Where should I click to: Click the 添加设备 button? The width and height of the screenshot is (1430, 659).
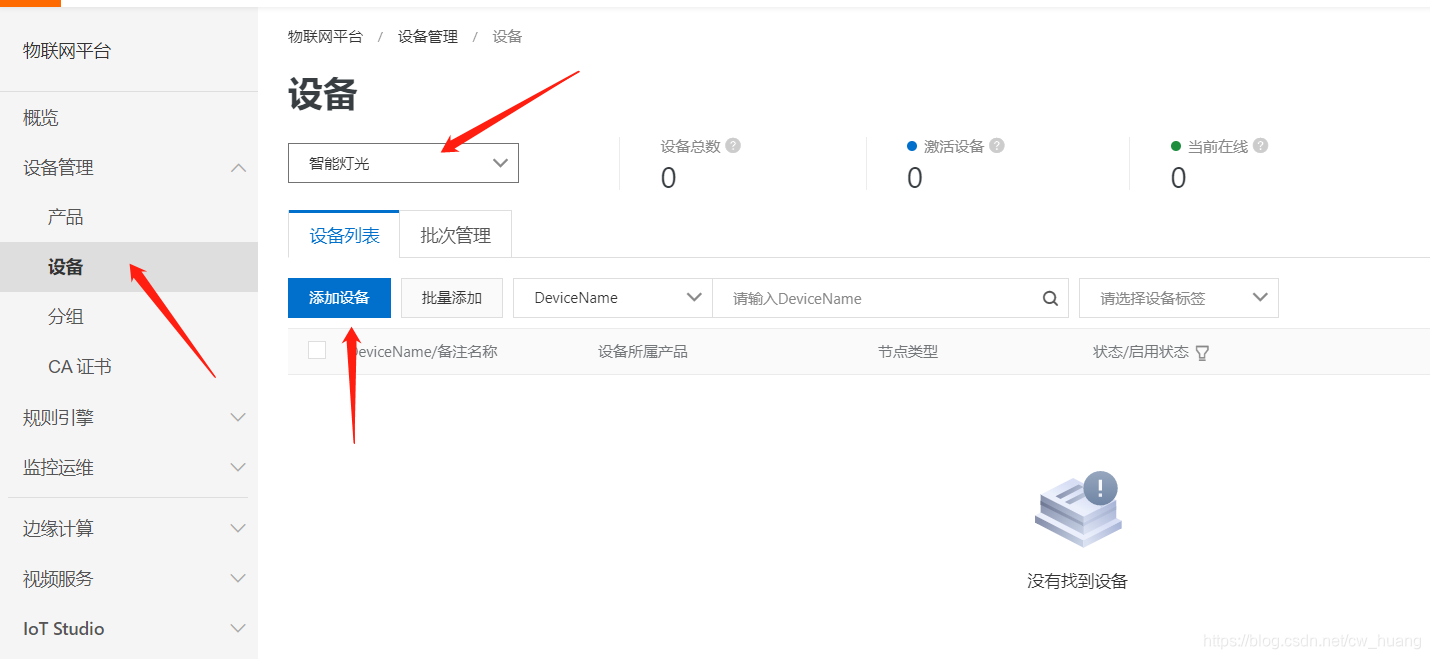(339, 298)
